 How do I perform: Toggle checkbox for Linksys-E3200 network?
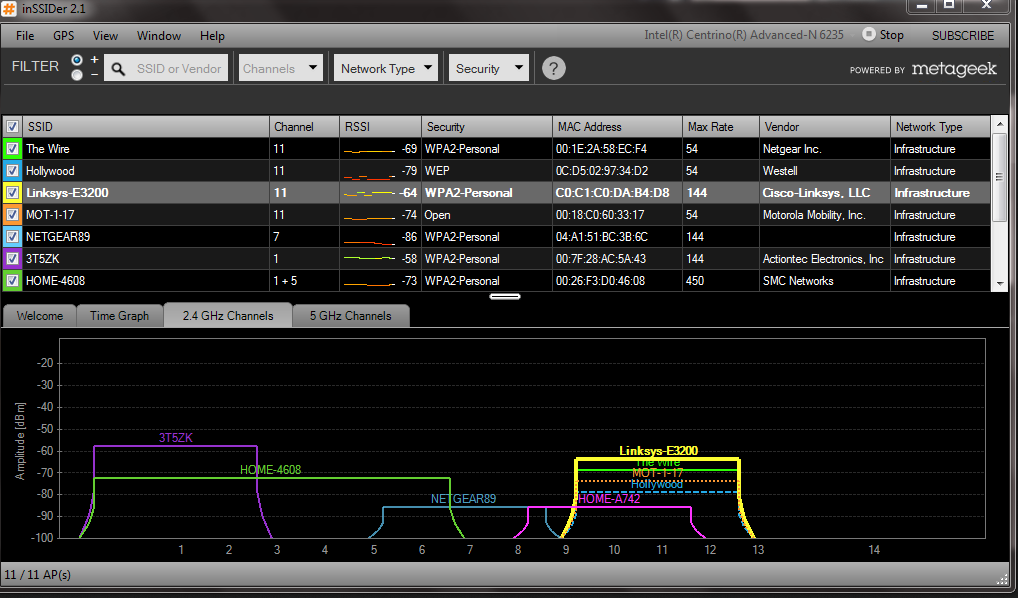(12, 193)
